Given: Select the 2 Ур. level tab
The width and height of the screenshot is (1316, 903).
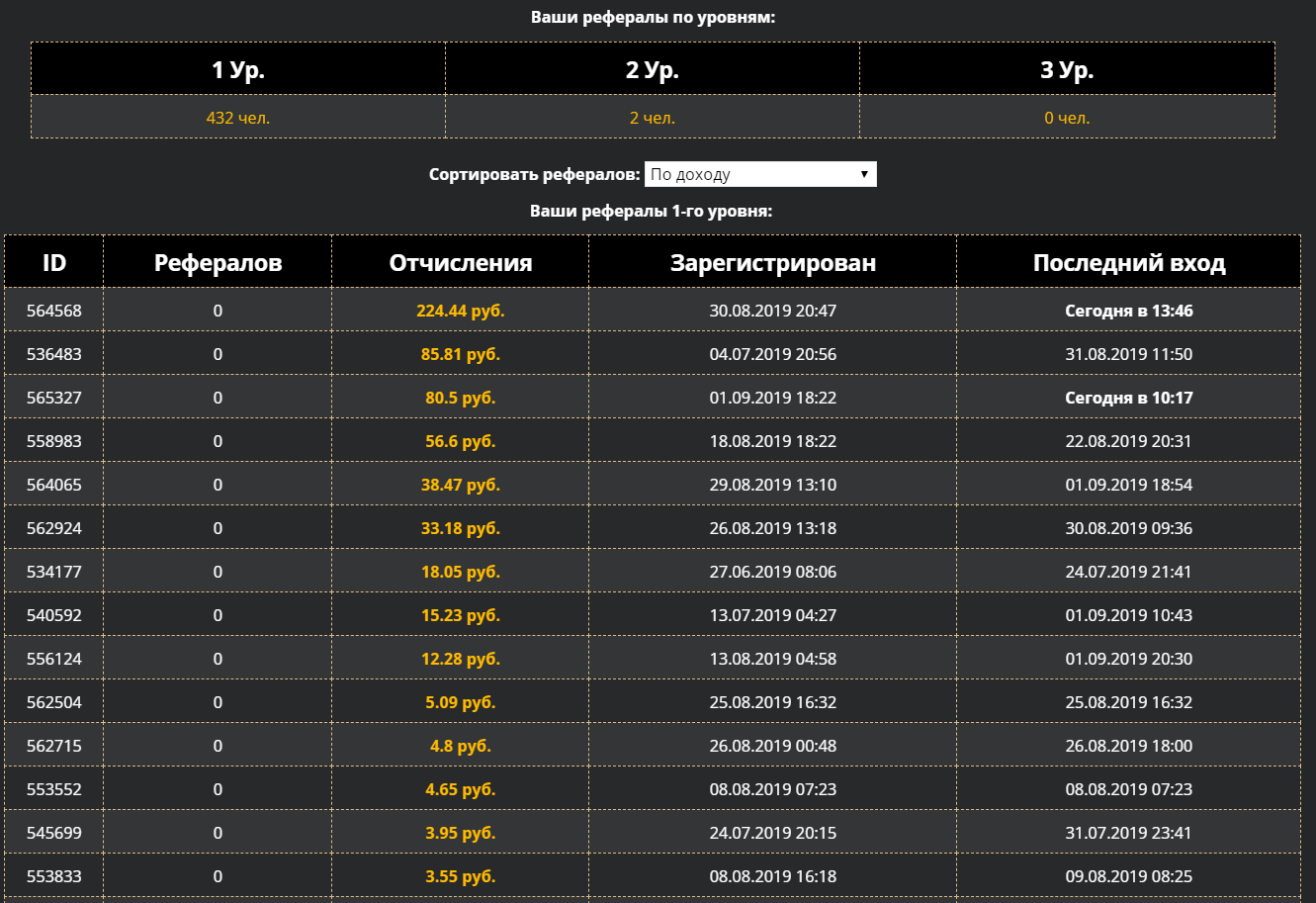Looking at the screenshot, I should pyautogui.click(x=653, y=70).
